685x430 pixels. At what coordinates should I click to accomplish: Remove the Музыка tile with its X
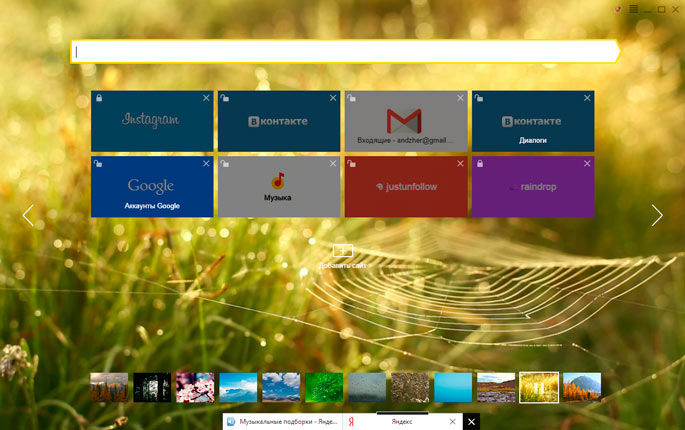pos(333,163)
